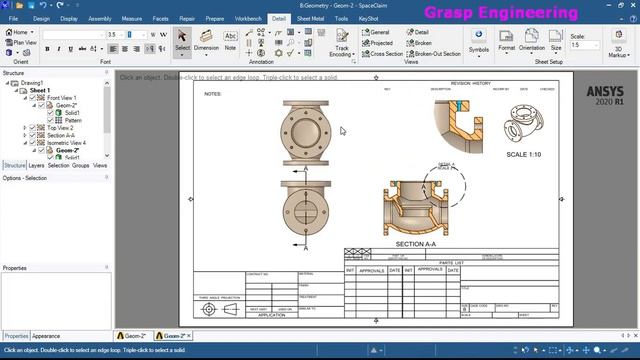This screenshot has height=360, width=640.
Task: Apply underline formatting
Action: (71, 49)
